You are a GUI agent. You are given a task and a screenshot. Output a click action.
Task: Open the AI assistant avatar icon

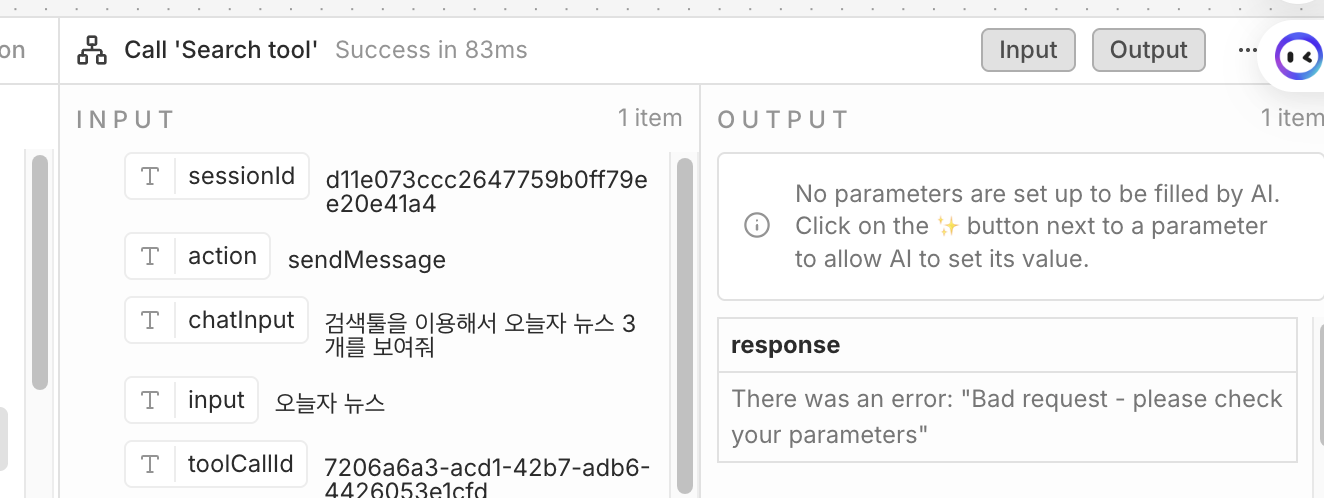tap(1299, 57)
